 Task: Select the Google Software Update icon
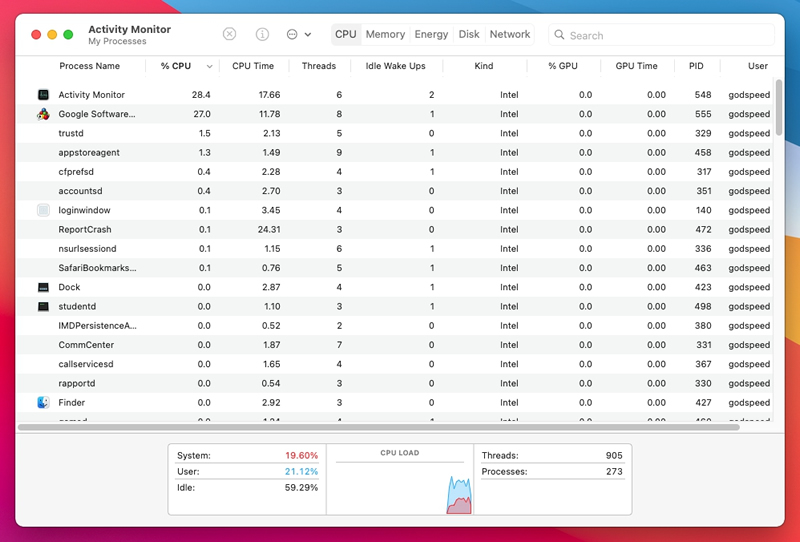(x=43, y=114)
